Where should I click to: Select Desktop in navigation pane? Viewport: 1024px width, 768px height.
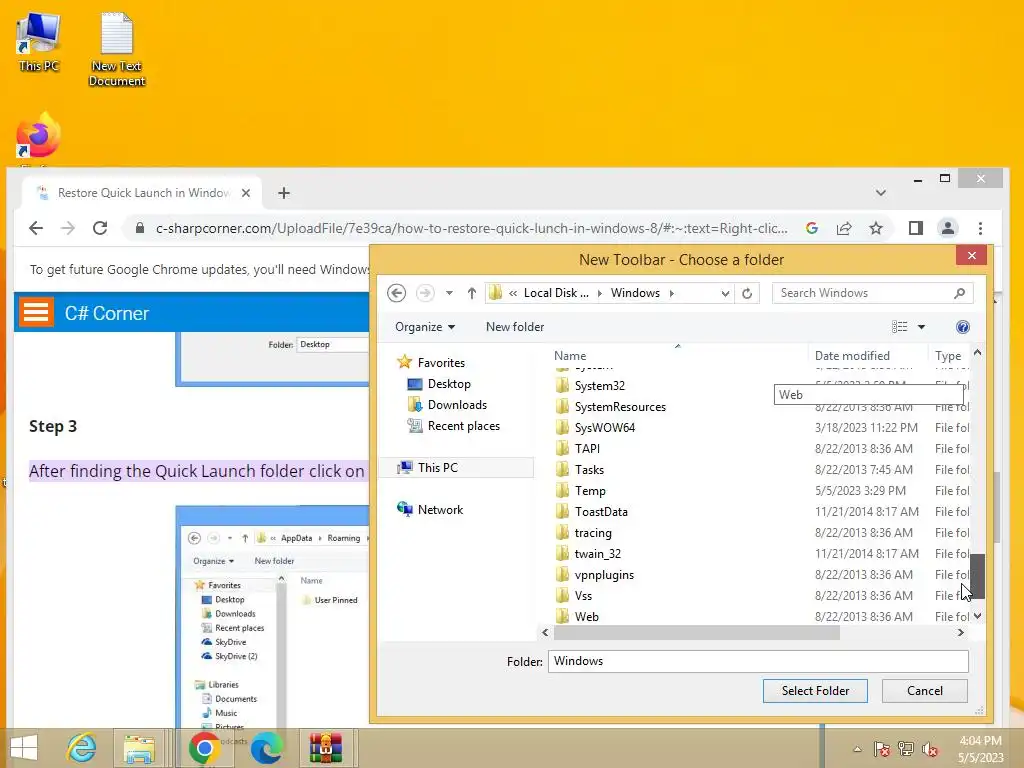tap(449, 384)
